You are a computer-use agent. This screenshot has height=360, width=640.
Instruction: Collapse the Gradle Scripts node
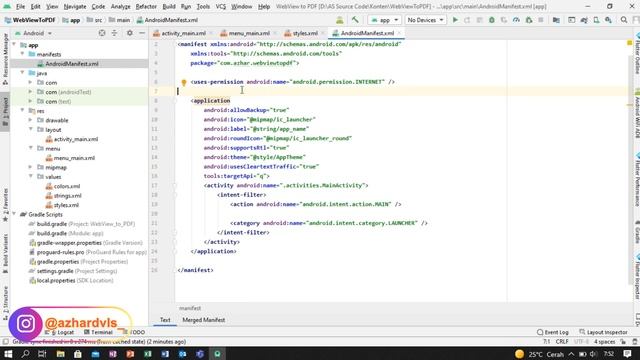coord(15,214)
